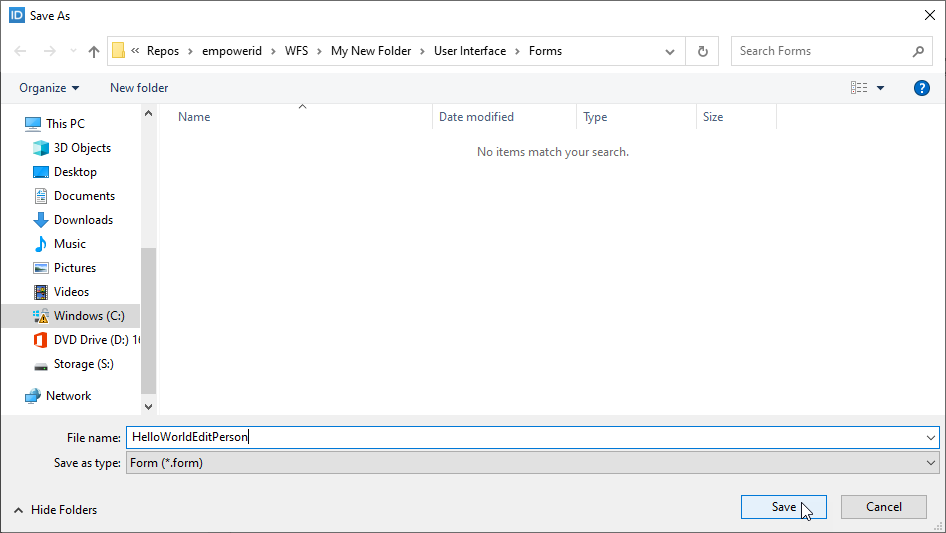The image size is (946, 533).
Task: Click the Up one level arrow
Action: (x=94, y=52)
